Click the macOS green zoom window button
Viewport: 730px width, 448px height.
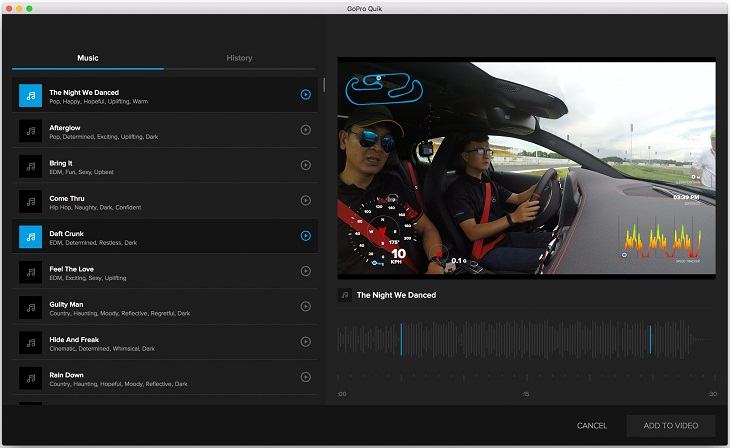pyautogui.click(x=29, y=8)
